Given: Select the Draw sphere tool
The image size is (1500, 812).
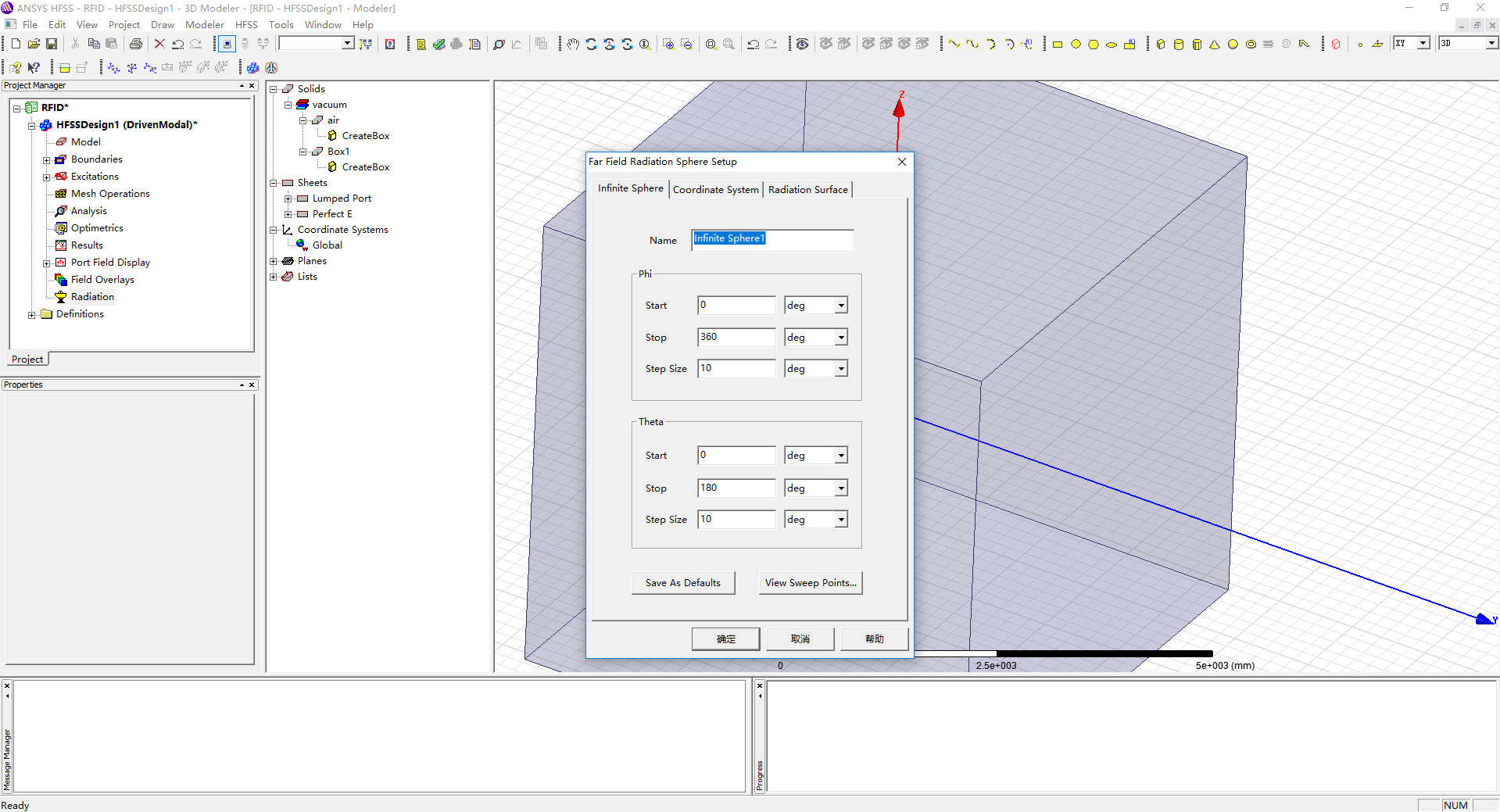Looking at the screenshot, I should [x=1233, y=45].
